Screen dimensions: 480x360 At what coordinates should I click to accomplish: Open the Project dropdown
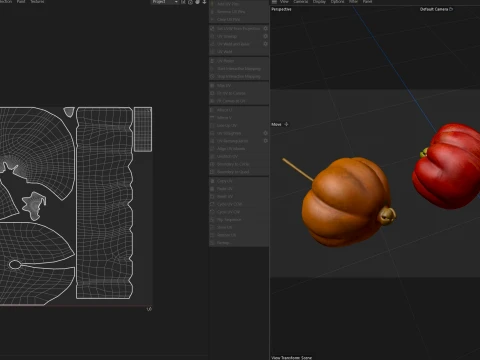[165, 2]
